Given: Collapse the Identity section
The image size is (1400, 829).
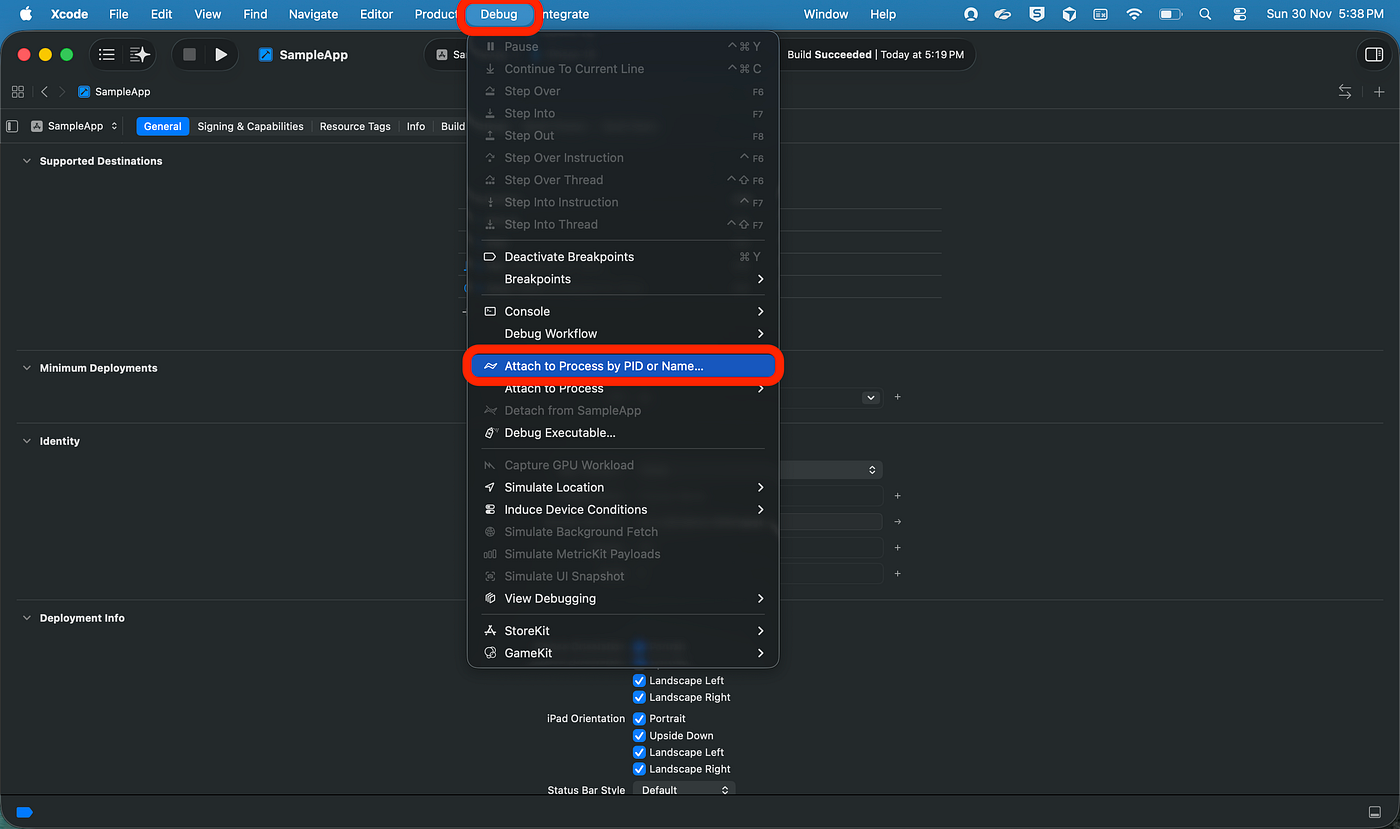Looking at the screenshot, I should click(x=27, y=441).
